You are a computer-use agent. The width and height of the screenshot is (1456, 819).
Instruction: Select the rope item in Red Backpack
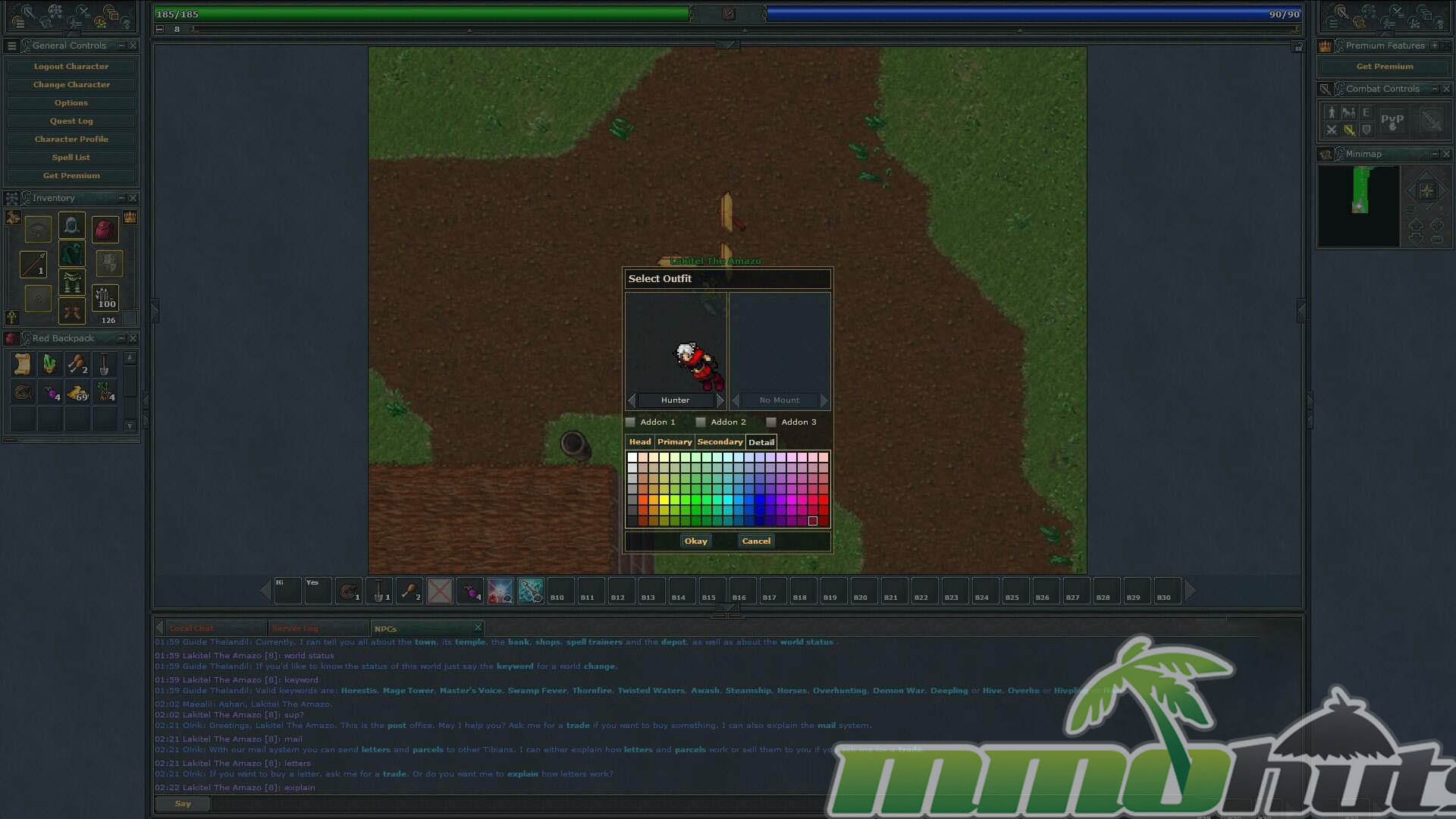(23, 392)
